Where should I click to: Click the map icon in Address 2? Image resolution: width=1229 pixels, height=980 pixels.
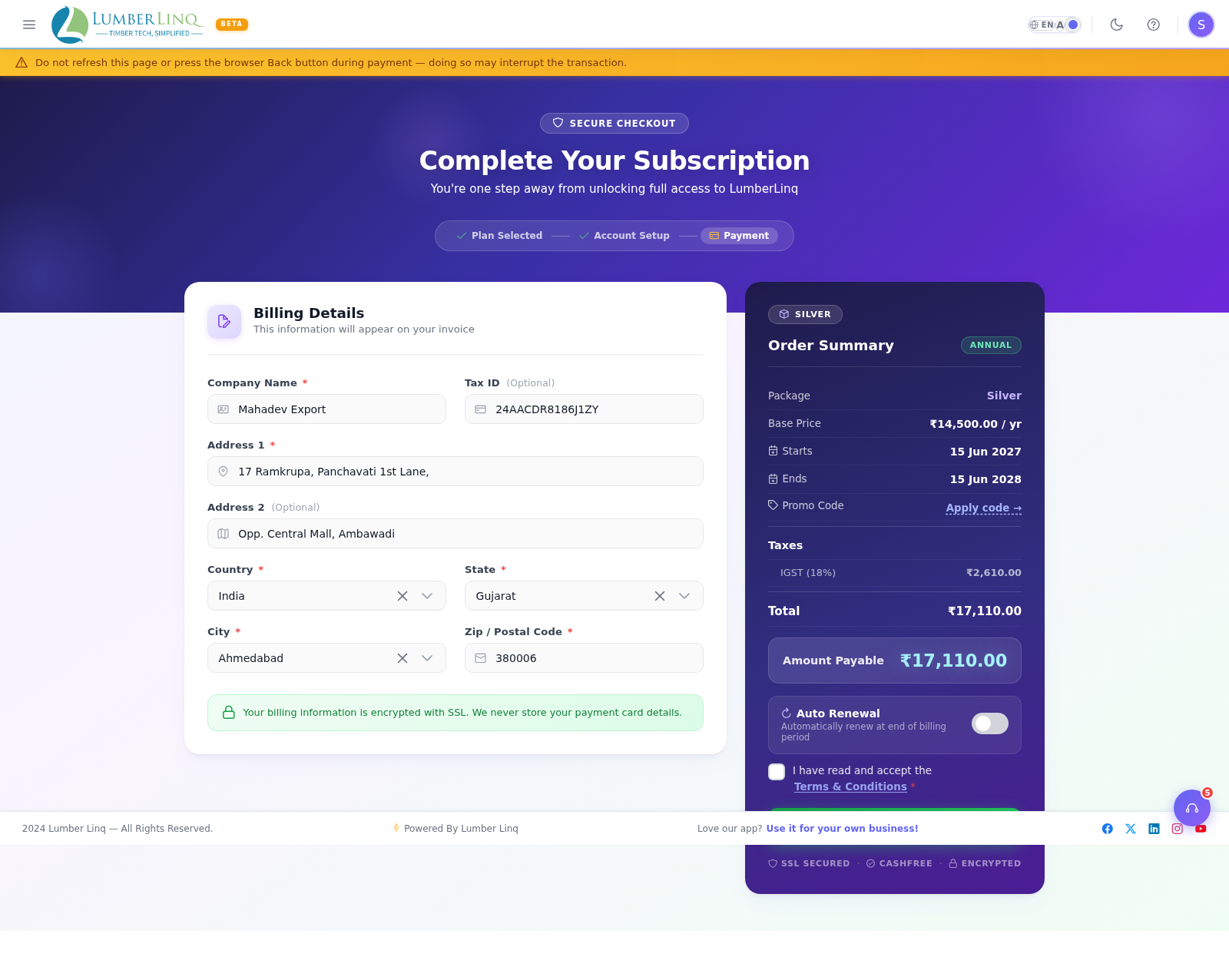224,534
